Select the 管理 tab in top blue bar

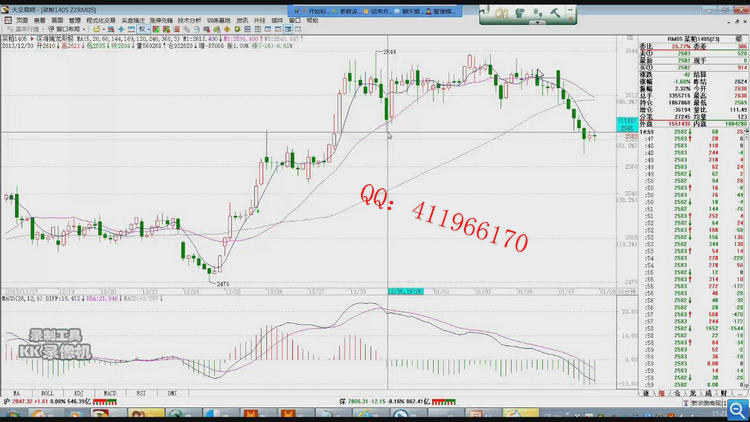tap(441, 11)
